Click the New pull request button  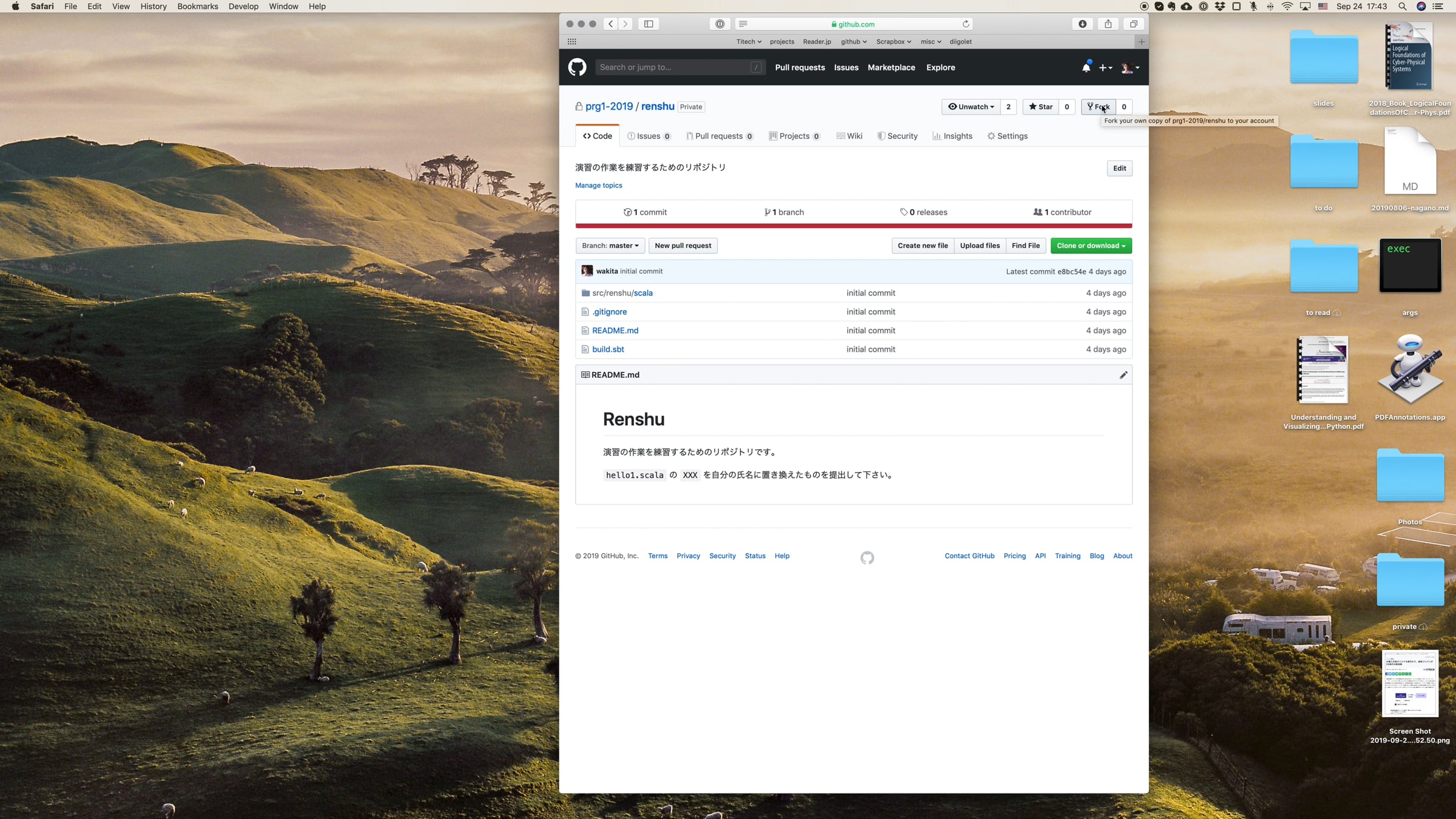tap(683, 246)
